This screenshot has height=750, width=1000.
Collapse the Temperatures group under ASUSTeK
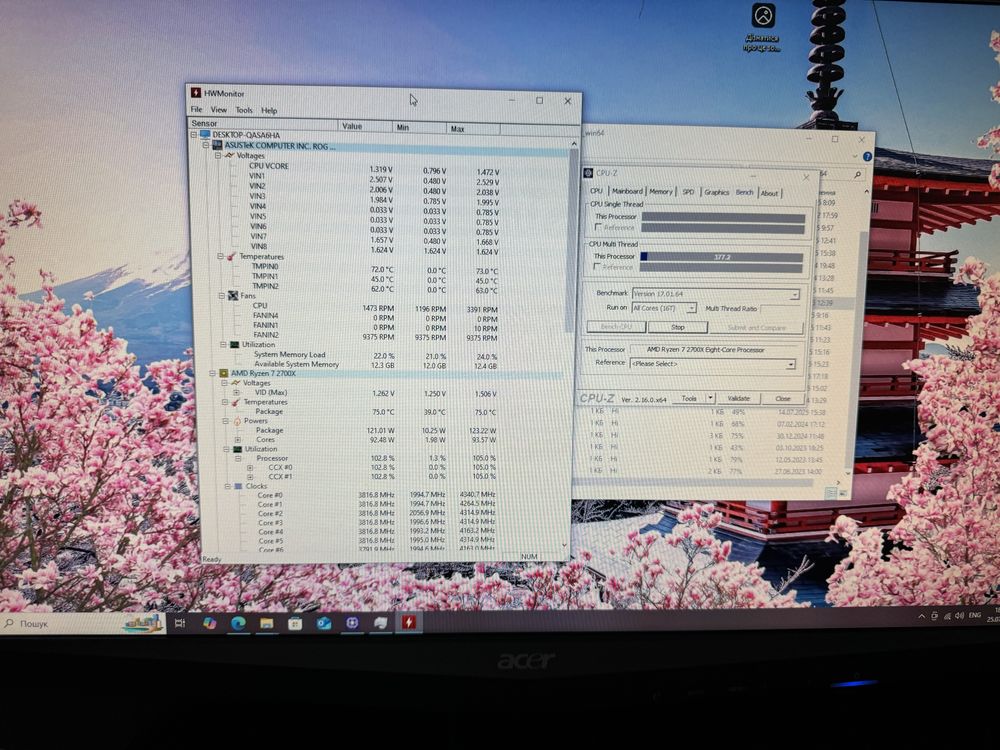[220, 256]
